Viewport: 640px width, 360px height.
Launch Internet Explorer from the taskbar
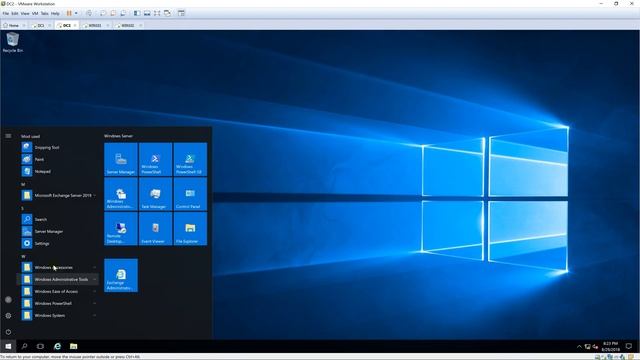pos(57,346)
